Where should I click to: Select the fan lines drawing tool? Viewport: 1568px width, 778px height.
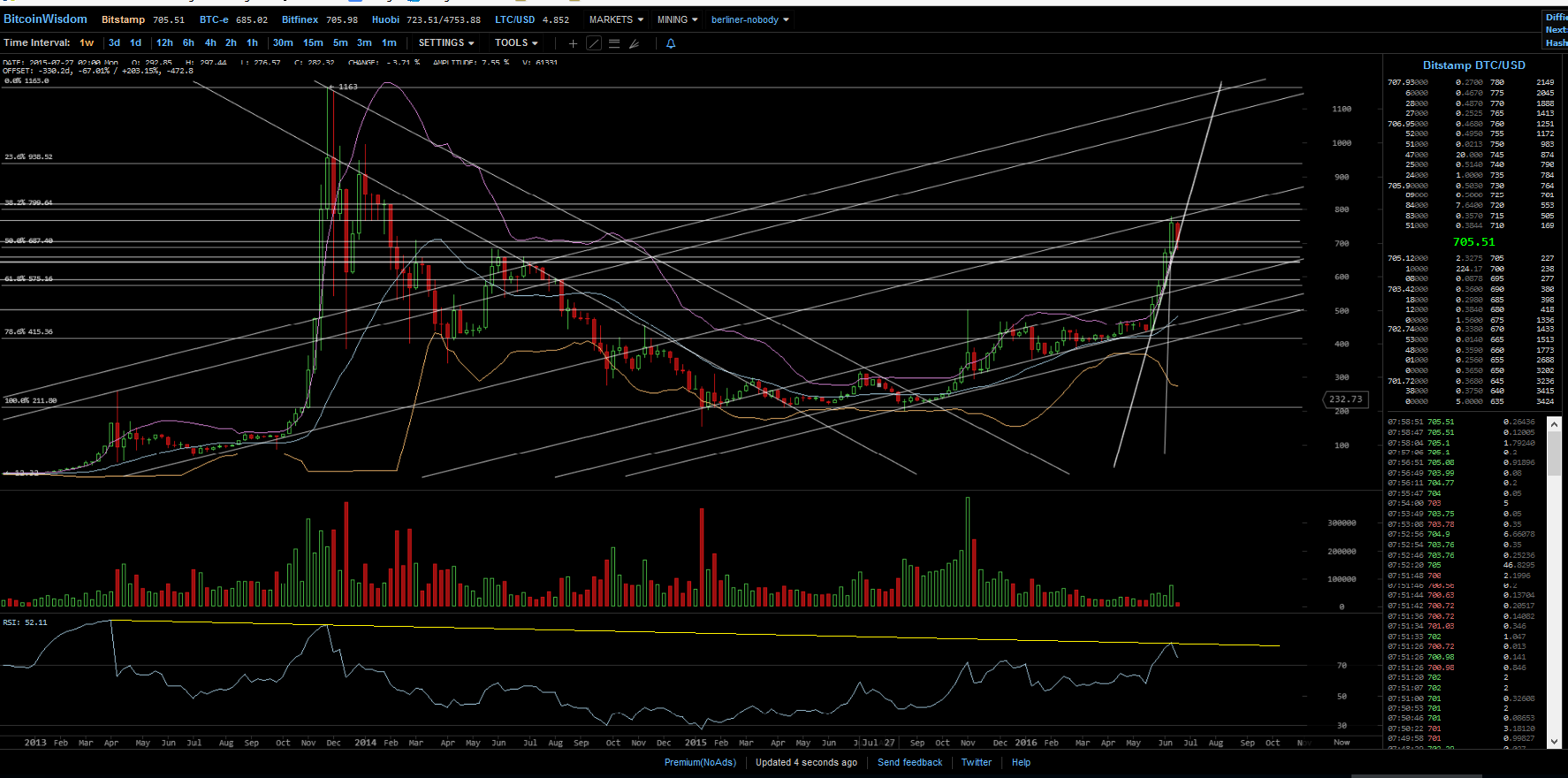point(635,43)
